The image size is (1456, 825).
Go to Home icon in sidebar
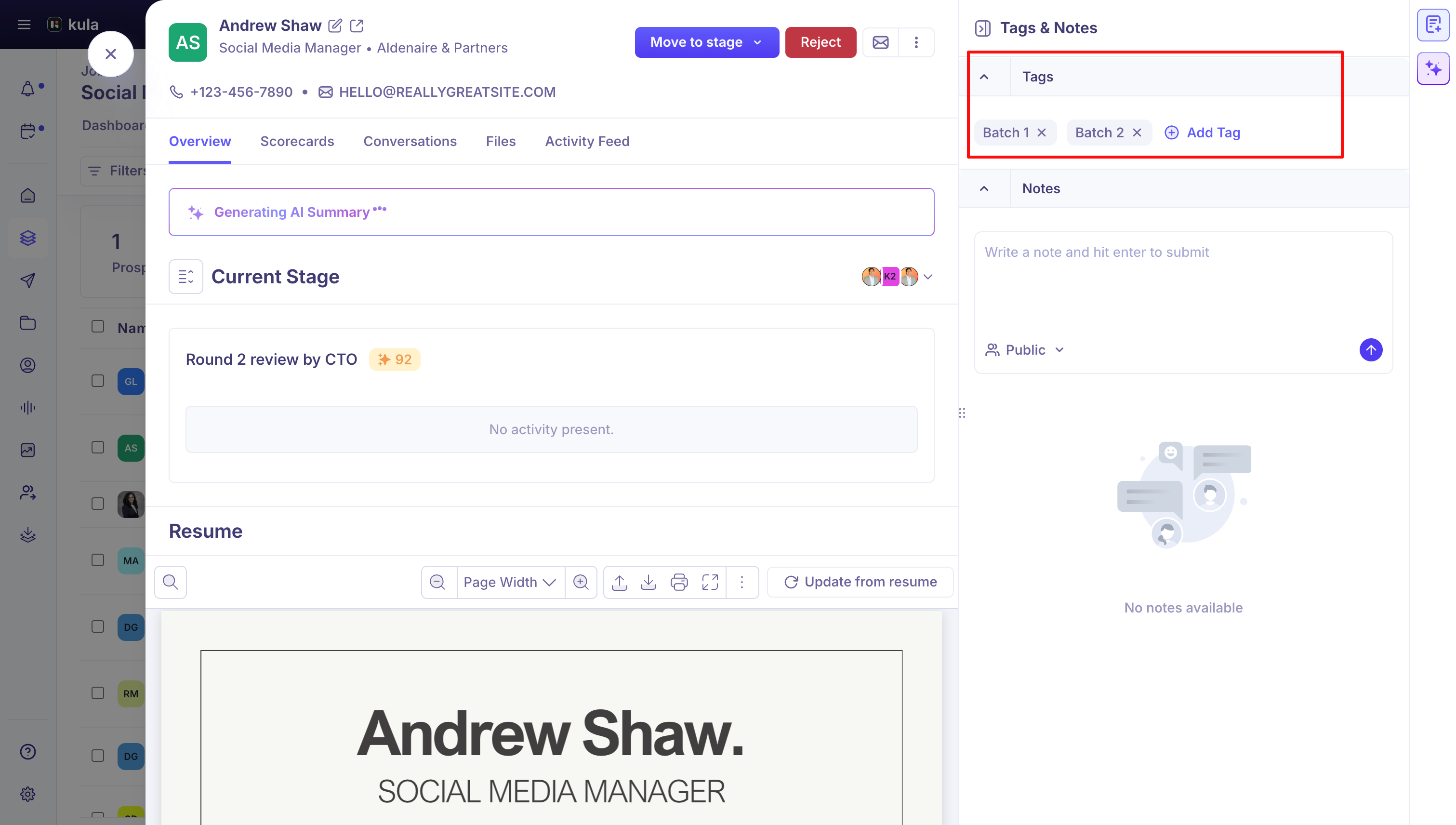[28, 196]
